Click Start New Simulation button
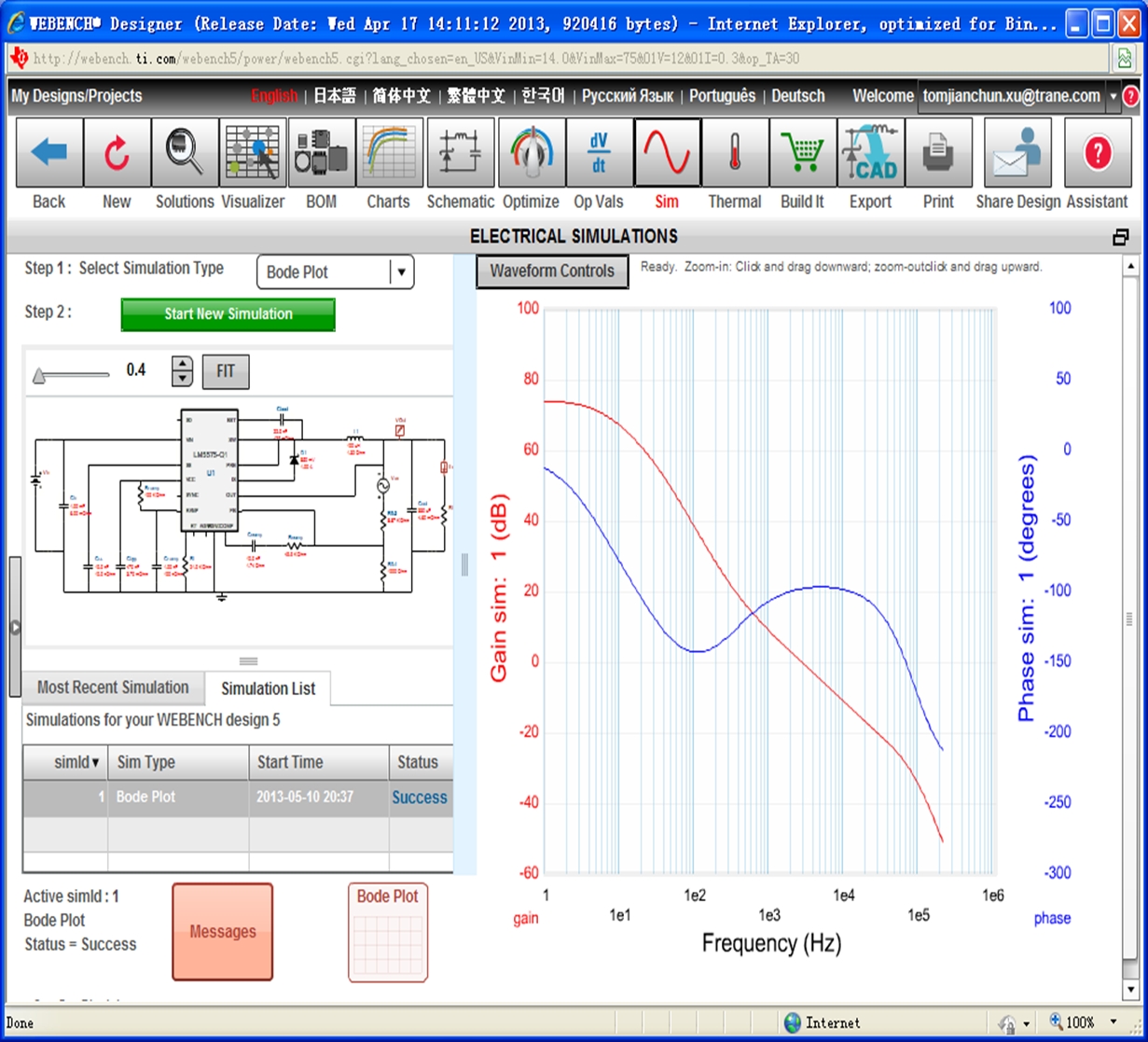This screenshot has height=1042, width=1148. (228, 314)
